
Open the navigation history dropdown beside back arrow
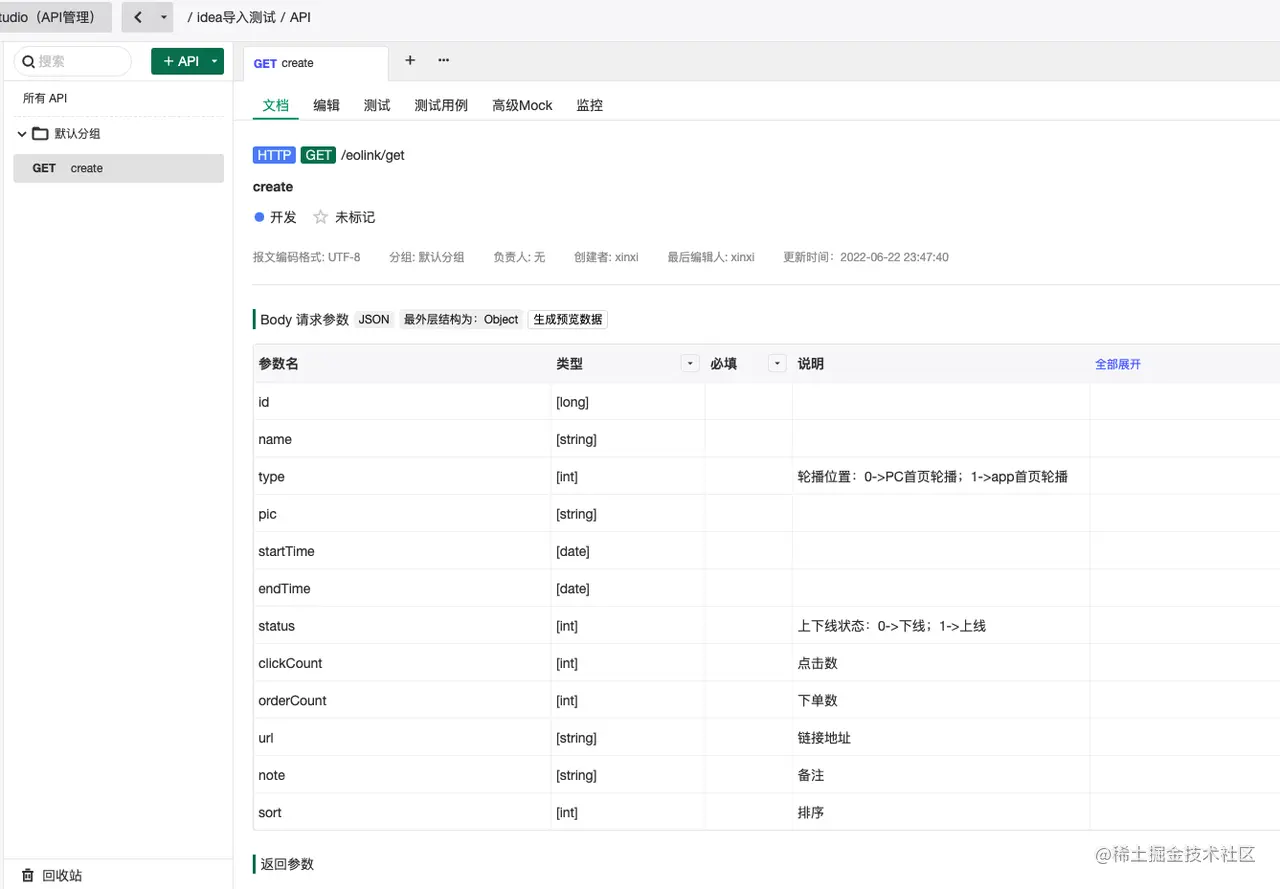click(163, 17)
